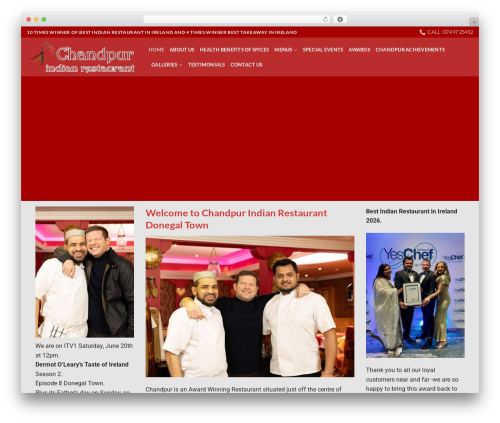The width and height of the screenshot is (500, 423).
Task: Click the Chandpur is an Award Winning Restaurant paragraph
Action: click(243, 389)
